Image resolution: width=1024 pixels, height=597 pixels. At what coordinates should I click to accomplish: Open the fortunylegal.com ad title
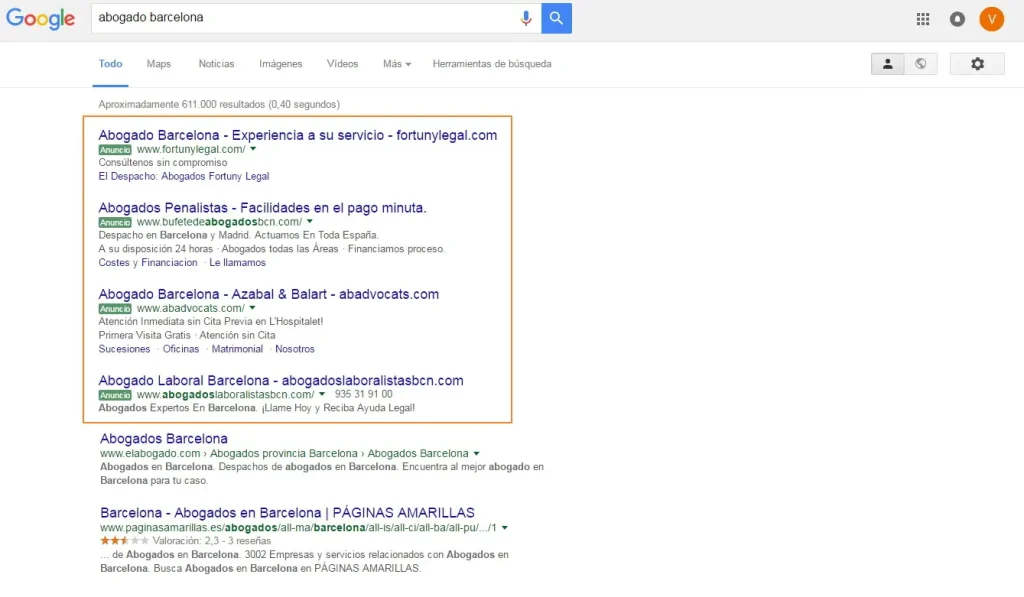[298, 135]
